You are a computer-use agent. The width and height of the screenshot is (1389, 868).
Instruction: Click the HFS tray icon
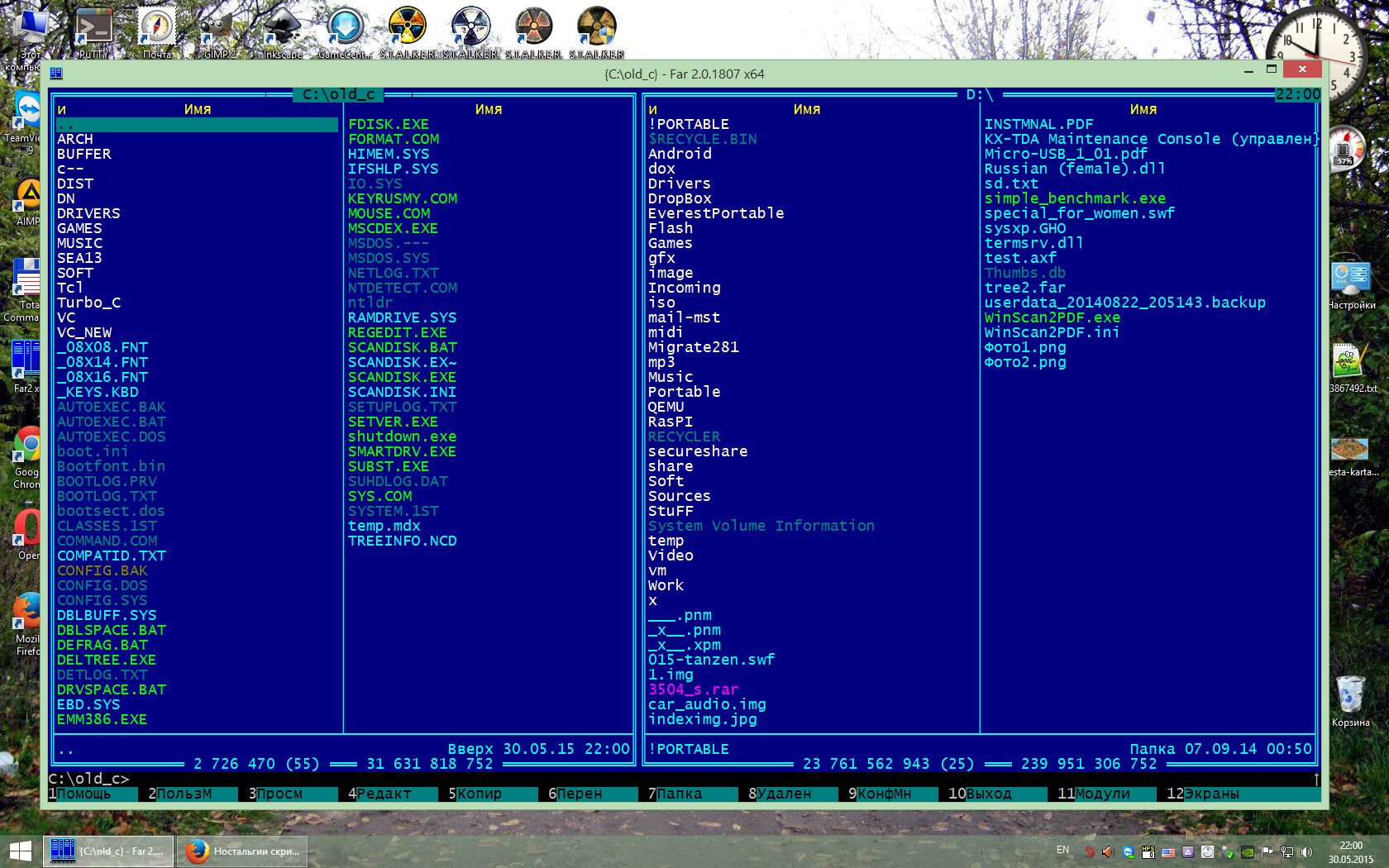point(1148,851)
